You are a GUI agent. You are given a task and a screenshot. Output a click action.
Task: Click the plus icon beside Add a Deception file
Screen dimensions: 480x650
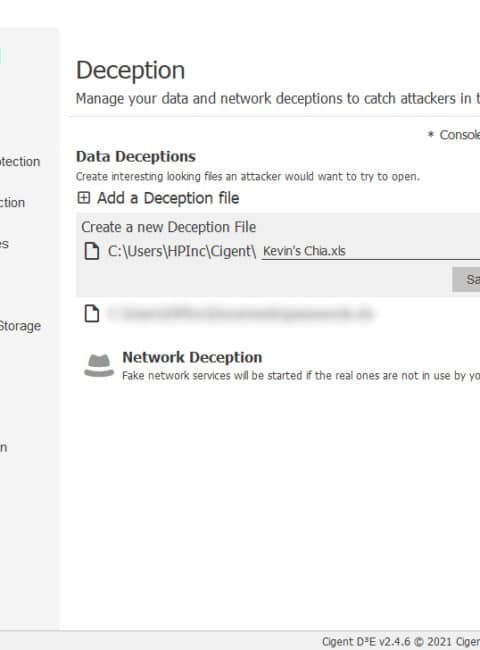(x=84, y=198)
